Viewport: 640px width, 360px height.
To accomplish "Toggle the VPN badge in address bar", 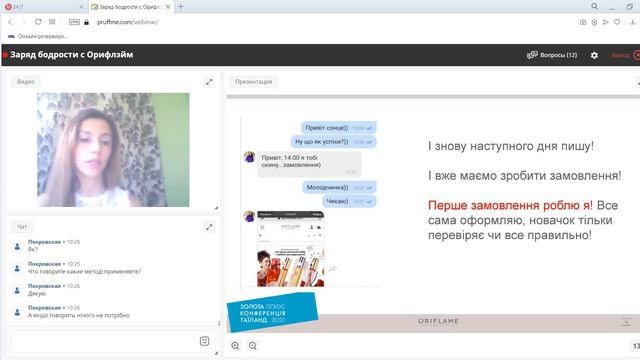I will pyautogui.click(x=74, y=22).
